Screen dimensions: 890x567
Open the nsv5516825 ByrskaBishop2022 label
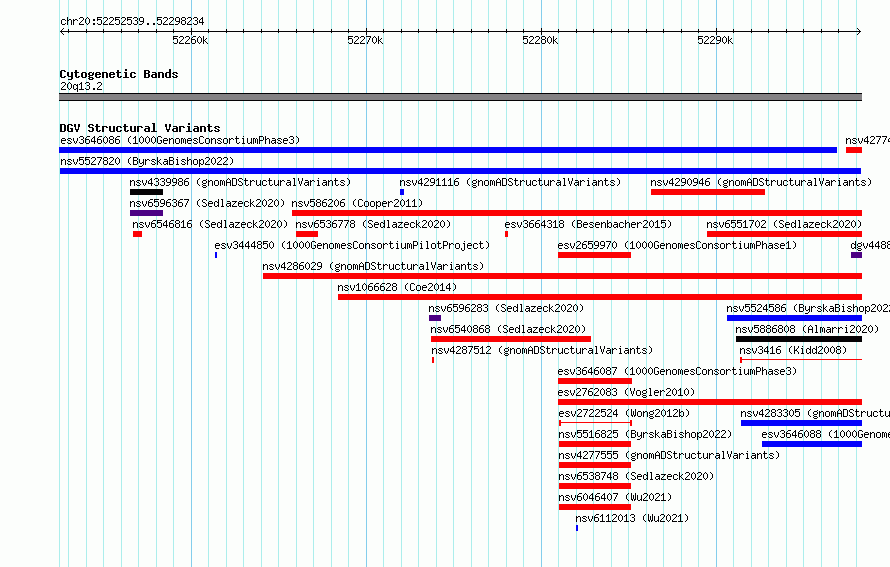(x=645, y=434)
